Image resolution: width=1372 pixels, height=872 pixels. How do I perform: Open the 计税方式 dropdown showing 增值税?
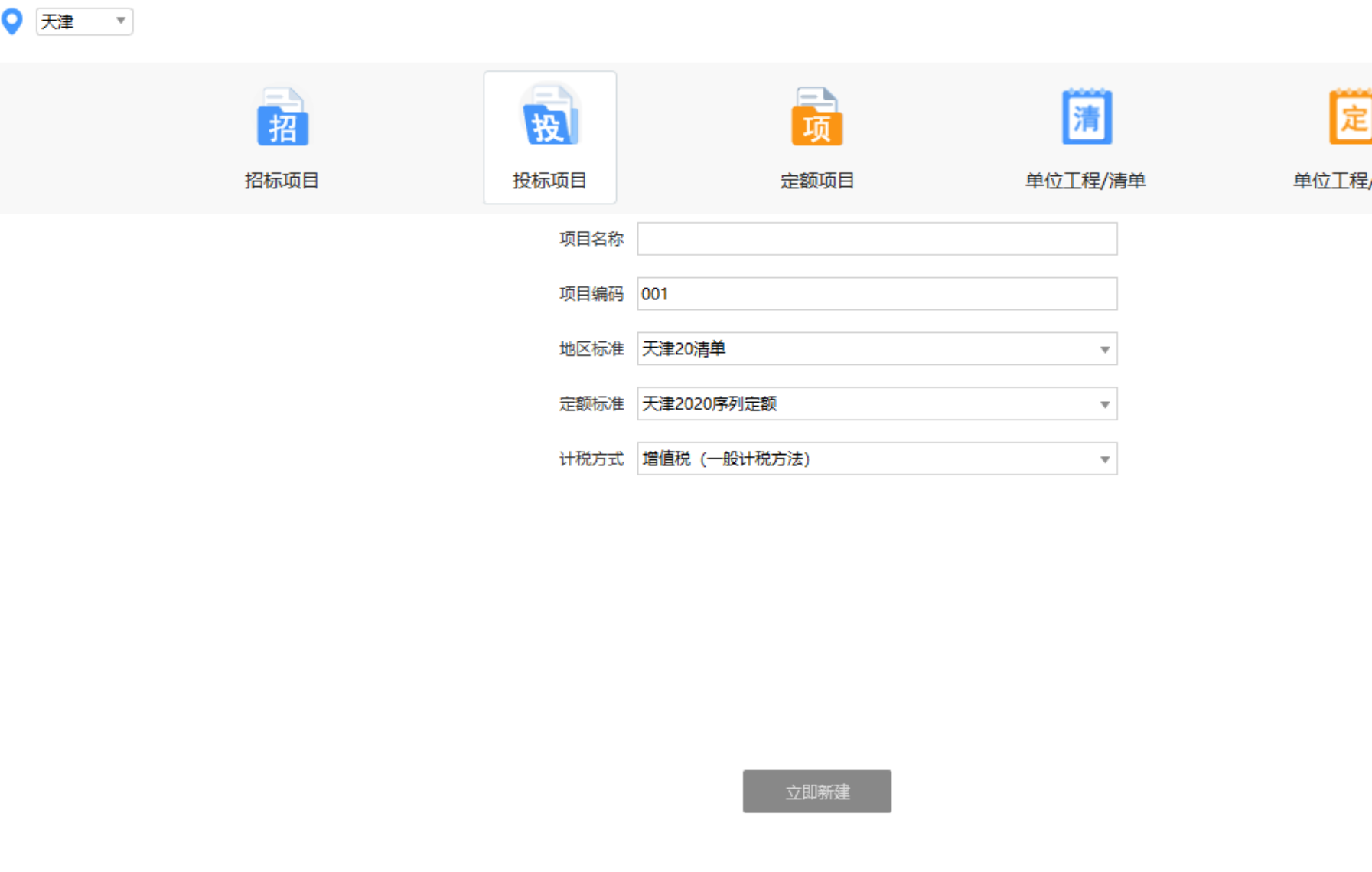[x=877, y=459]
